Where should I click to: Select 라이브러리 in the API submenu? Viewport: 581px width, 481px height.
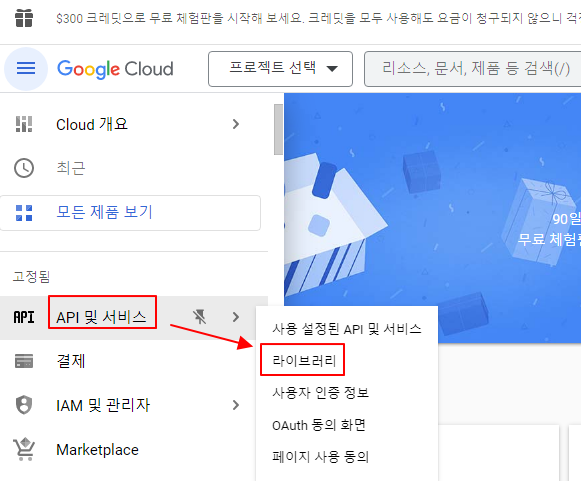[x=304, y=360]
